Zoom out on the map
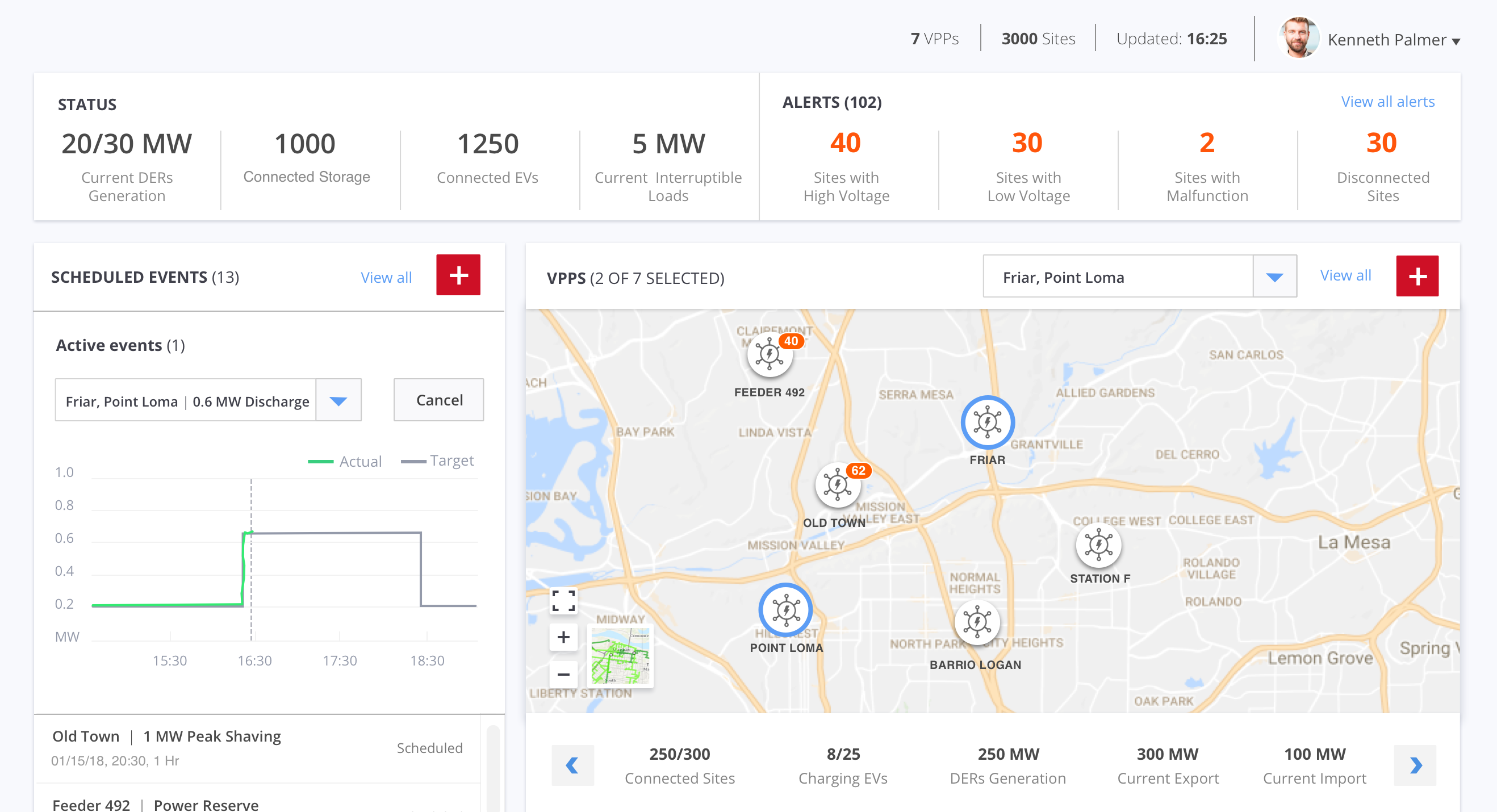 tap(563, 673)
